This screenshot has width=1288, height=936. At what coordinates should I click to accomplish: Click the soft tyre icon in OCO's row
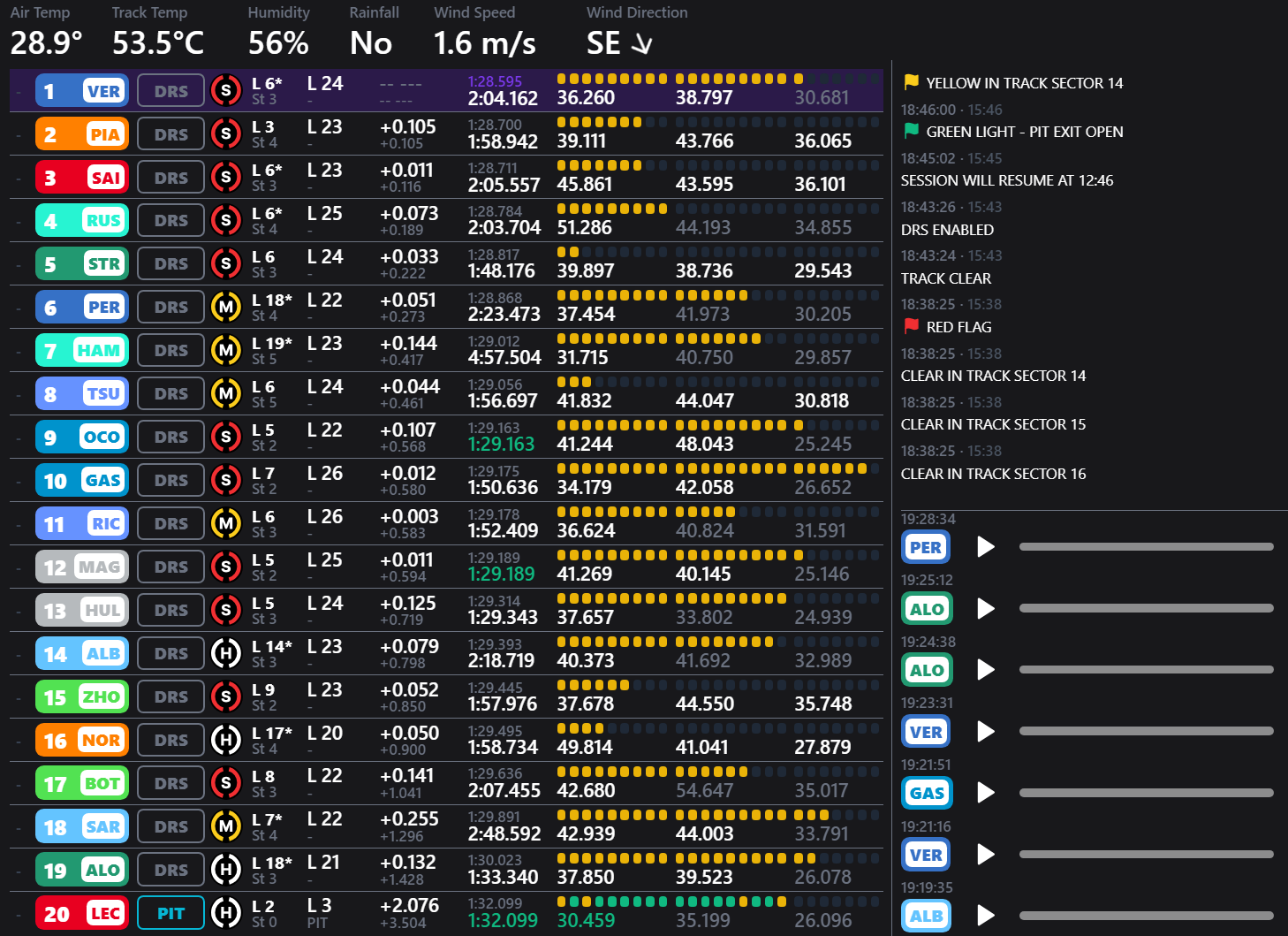(226, 437)
